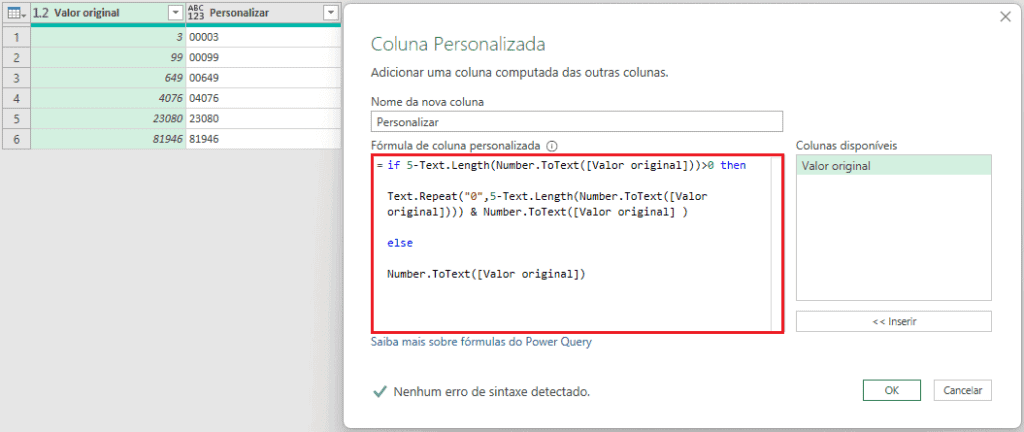This screenshot has width=1024, height=432.
Task: Click the formula editor vertical scrollbar
Action: pyautogui.click(x=776, y=244)
